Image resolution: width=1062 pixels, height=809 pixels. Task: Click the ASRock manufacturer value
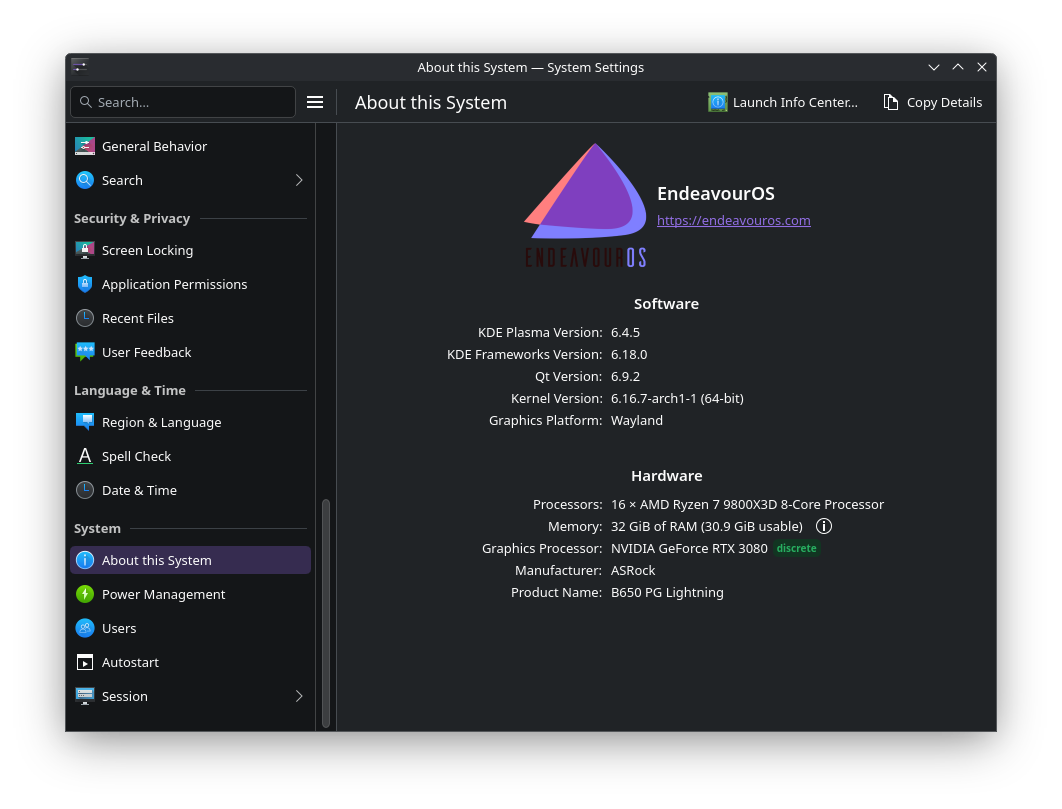pos(633,571)
